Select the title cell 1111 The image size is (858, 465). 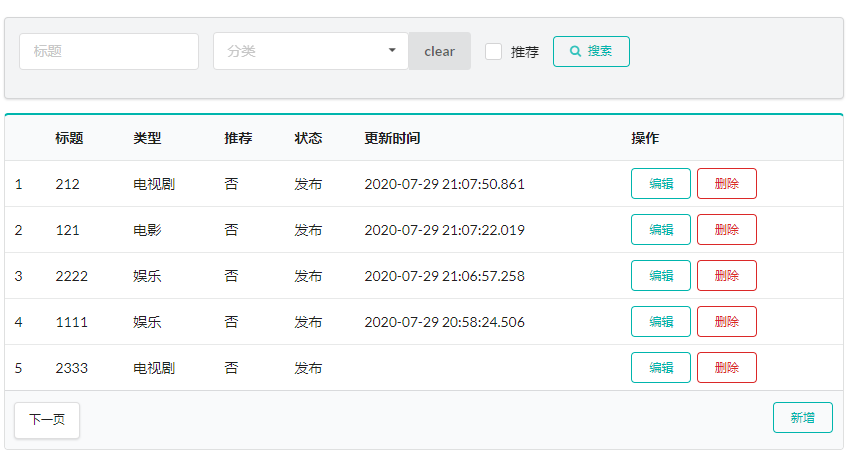pos(72,322)
